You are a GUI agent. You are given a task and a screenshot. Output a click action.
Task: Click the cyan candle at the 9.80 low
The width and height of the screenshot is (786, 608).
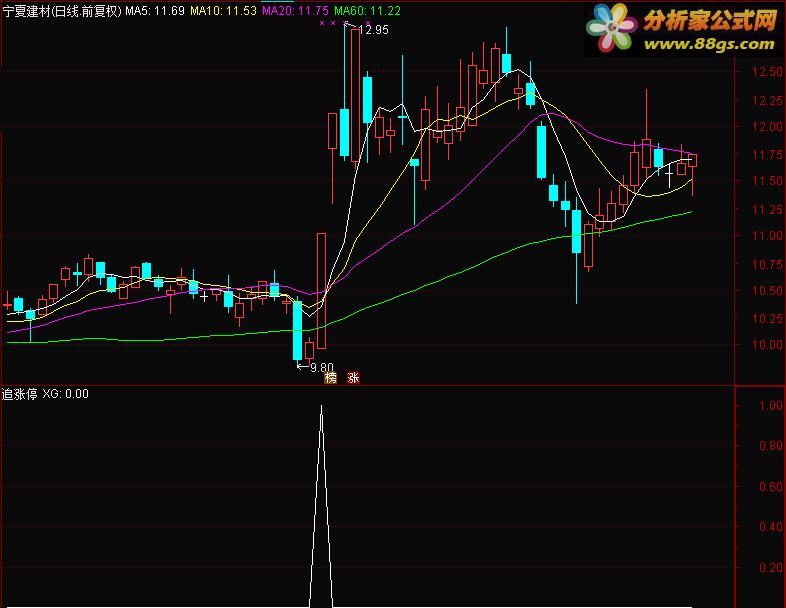tap(298, 330)
